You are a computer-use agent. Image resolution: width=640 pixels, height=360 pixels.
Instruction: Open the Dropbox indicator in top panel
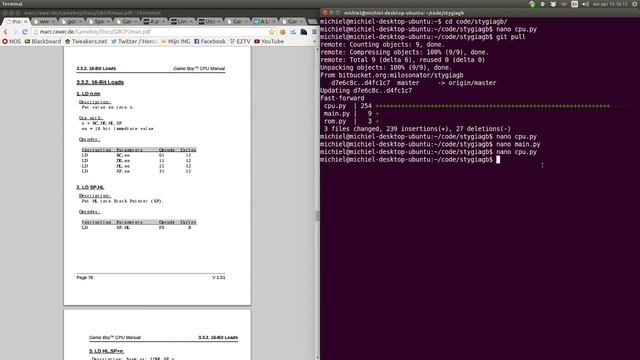coord(553,4)
